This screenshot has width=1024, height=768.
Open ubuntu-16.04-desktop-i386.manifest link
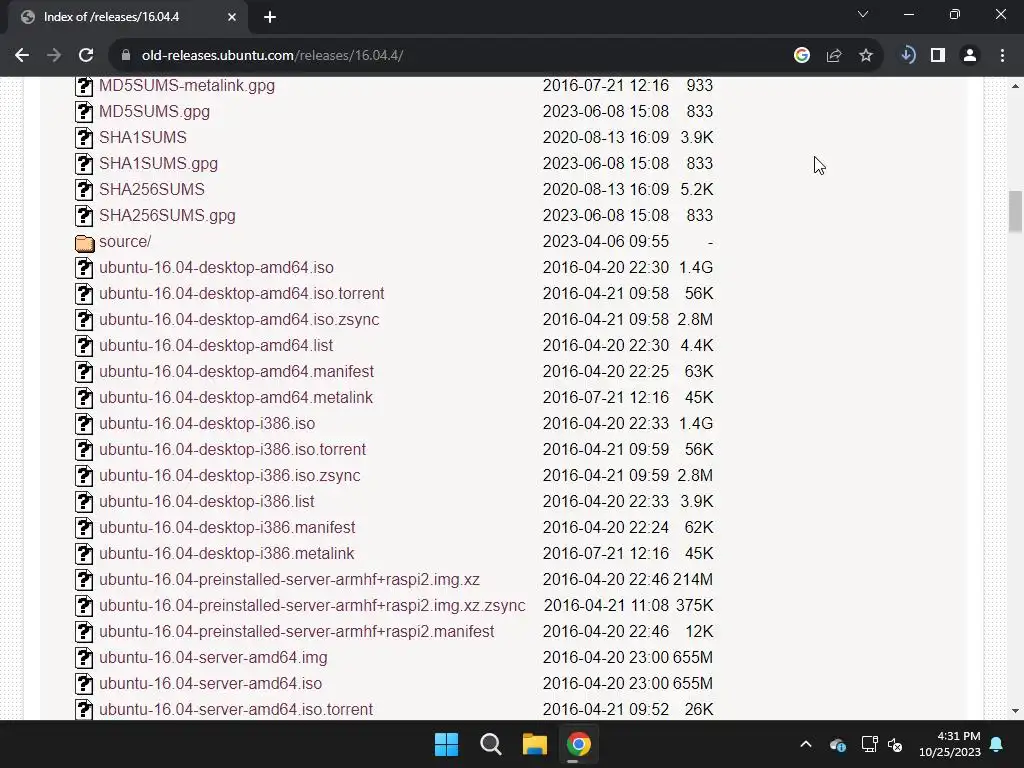coord(227,528)
